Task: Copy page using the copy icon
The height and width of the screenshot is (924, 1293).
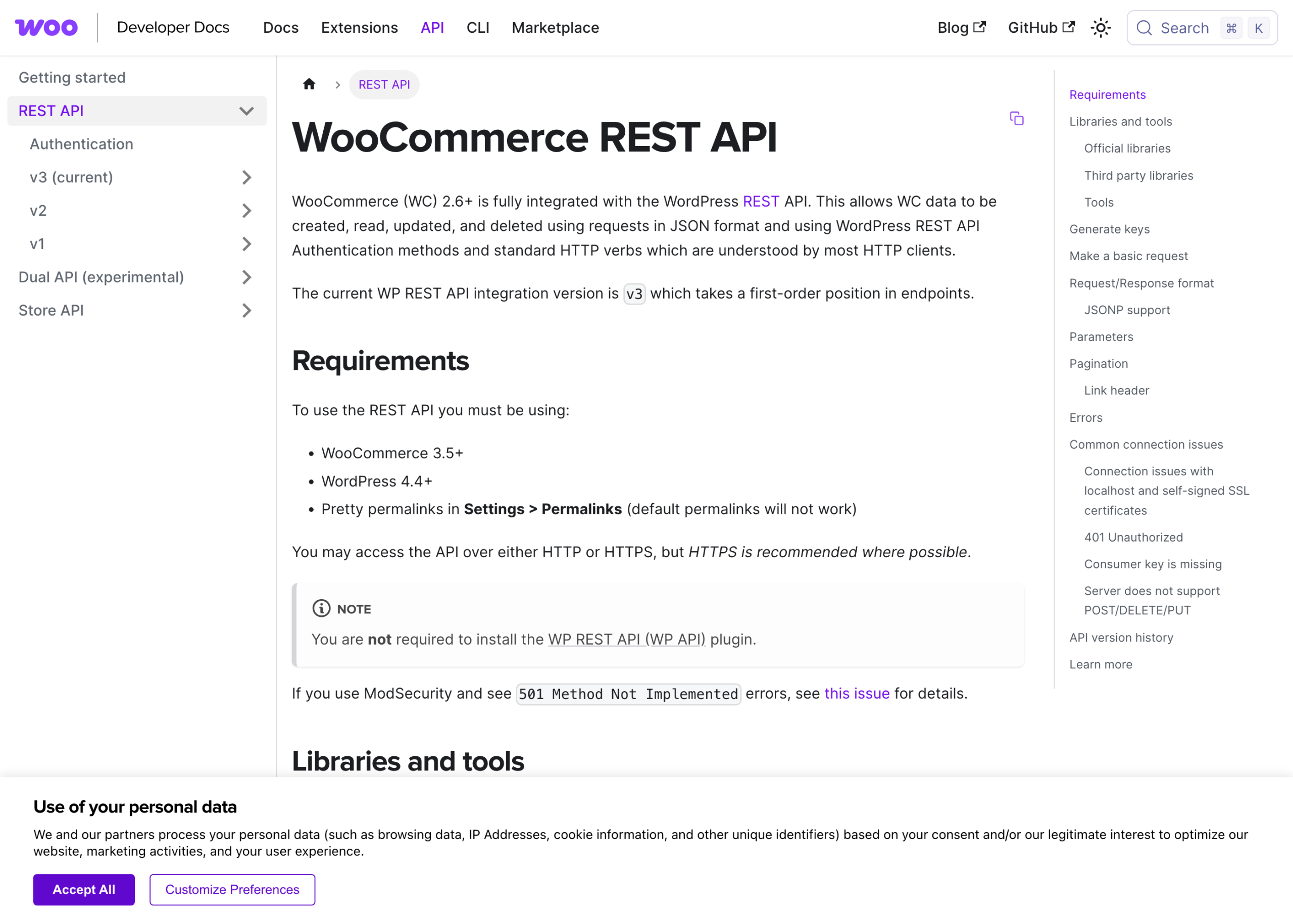Action: coord(1016,118)
